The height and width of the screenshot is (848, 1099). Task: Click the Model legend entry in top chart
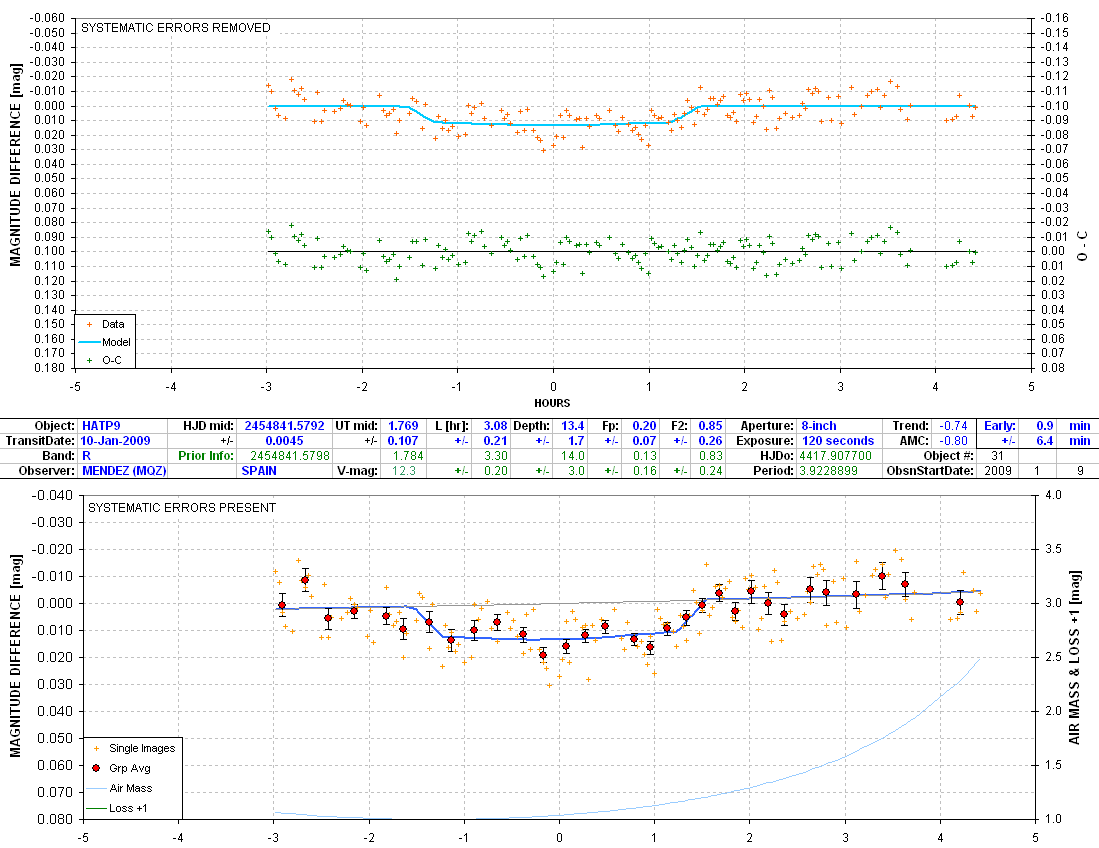tap(105, 343)
